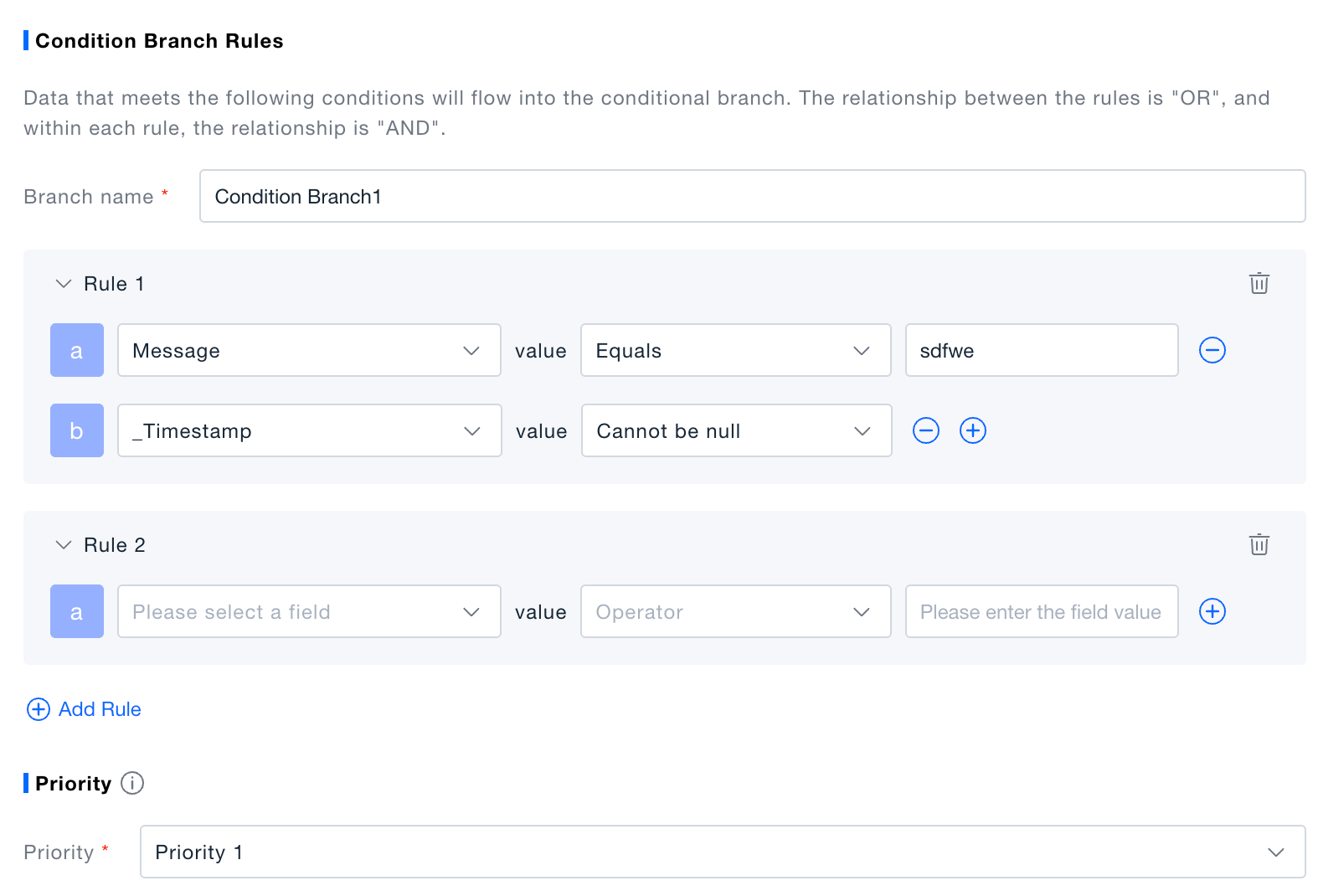Screen dimensions: 1318x896
Task: Focus the sdfwe value input
Action: (x=1041, y=350)
